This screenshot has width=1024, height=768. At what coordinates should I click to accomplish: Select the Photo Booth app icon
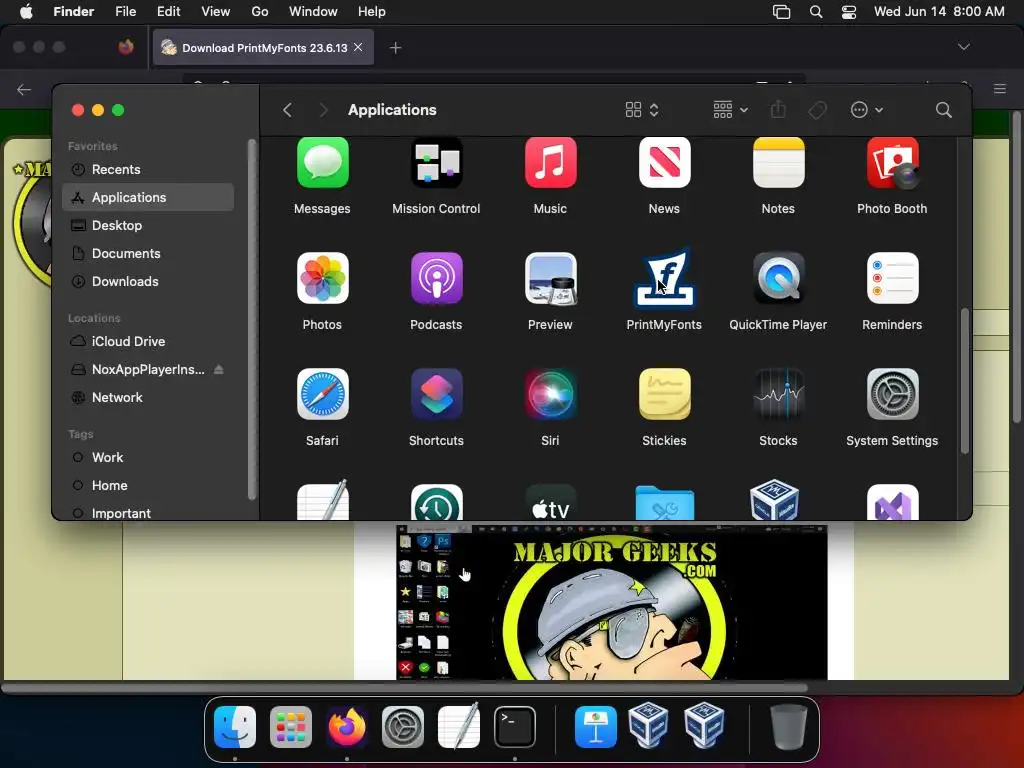892,163
